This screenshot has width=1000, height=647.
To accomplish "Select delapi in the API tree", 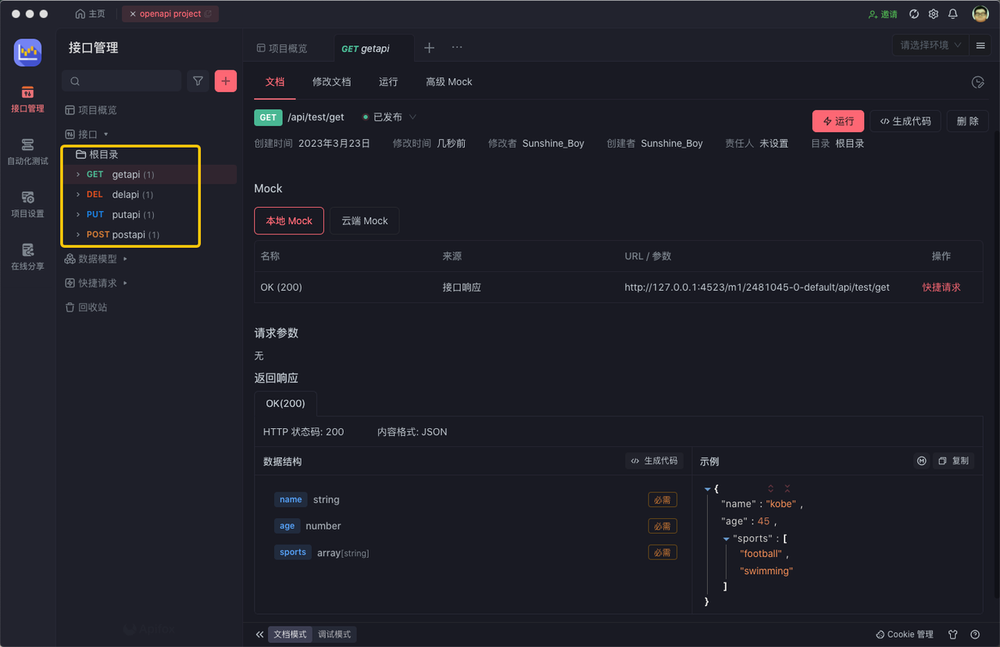I will (126, 194).
